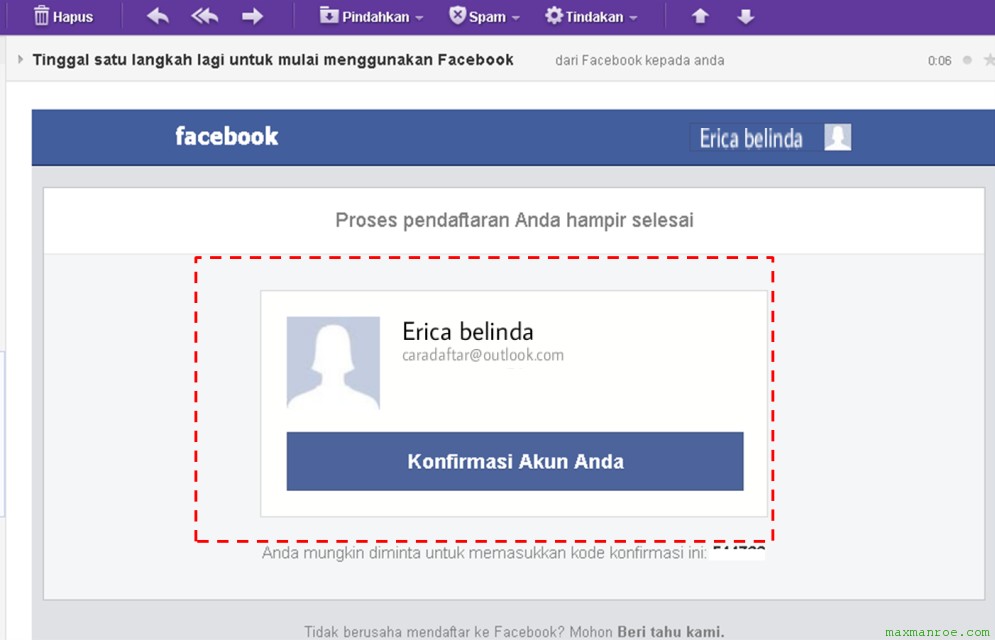Open the Tindakan dropdown arrow
995x640 pixels.
coord(632,18)
